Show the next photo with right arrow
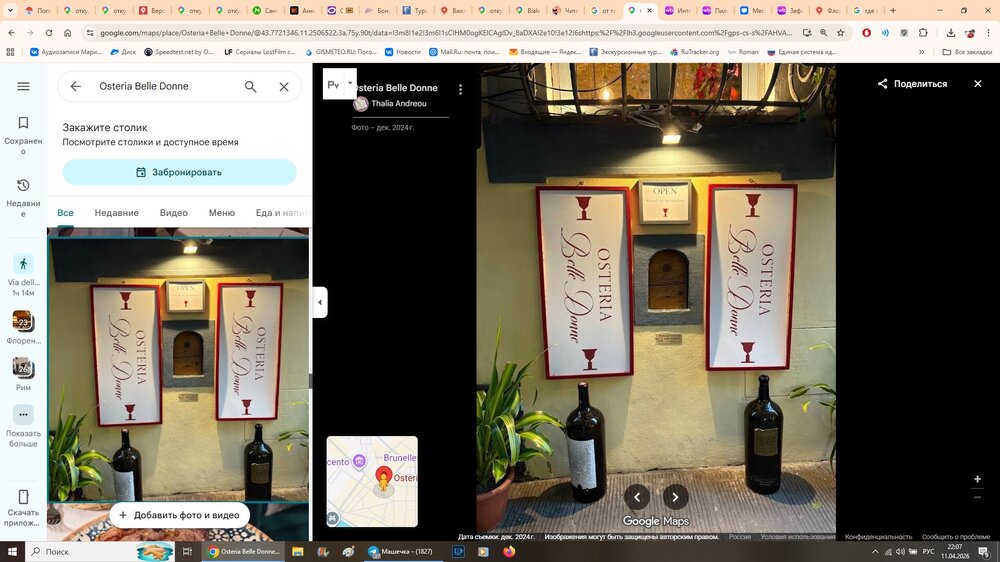This screenshot has width=1000, height=562. [676, 497]
